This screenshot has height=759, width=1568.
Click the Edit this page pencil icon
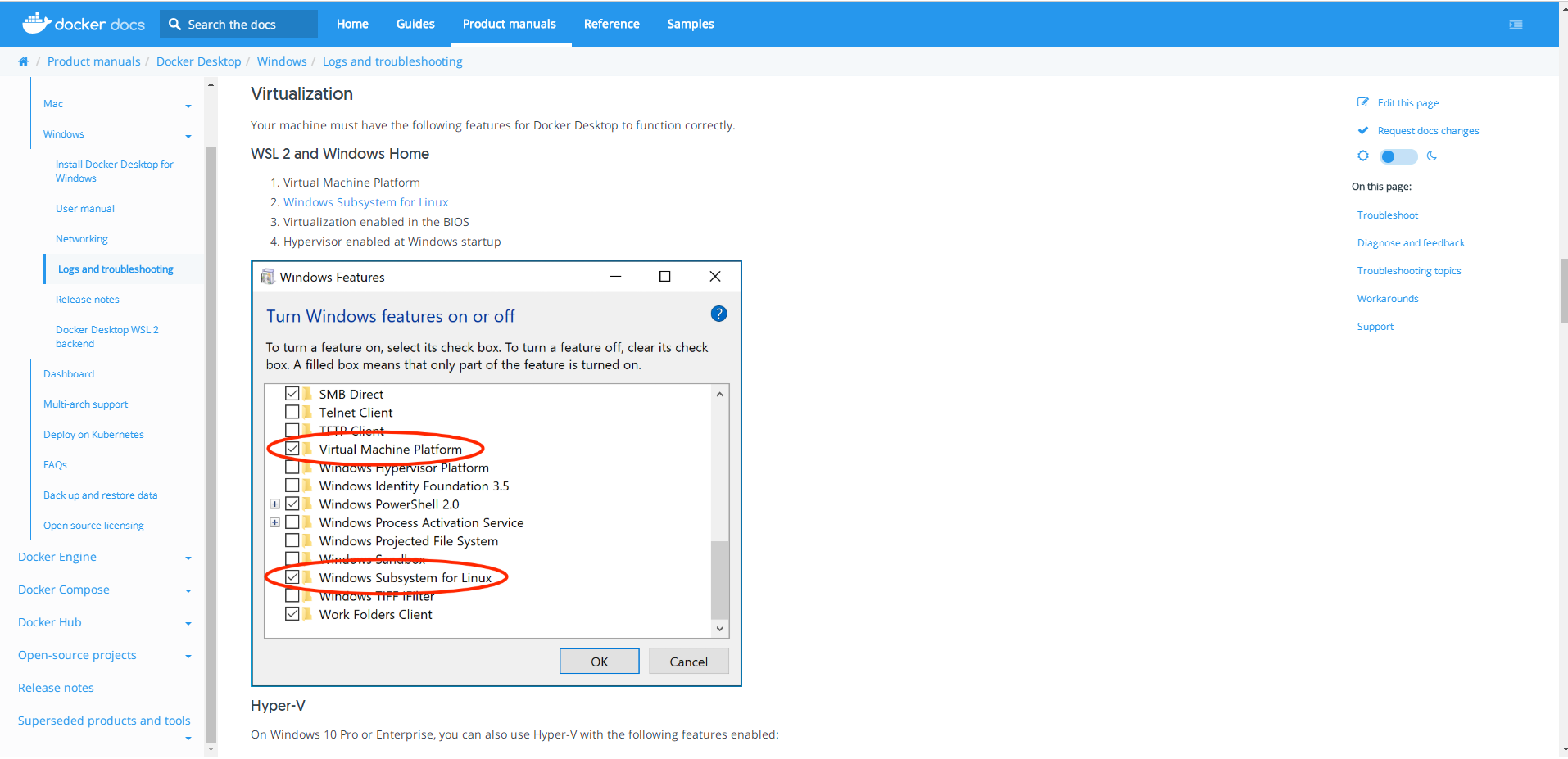coord(1362,102)
